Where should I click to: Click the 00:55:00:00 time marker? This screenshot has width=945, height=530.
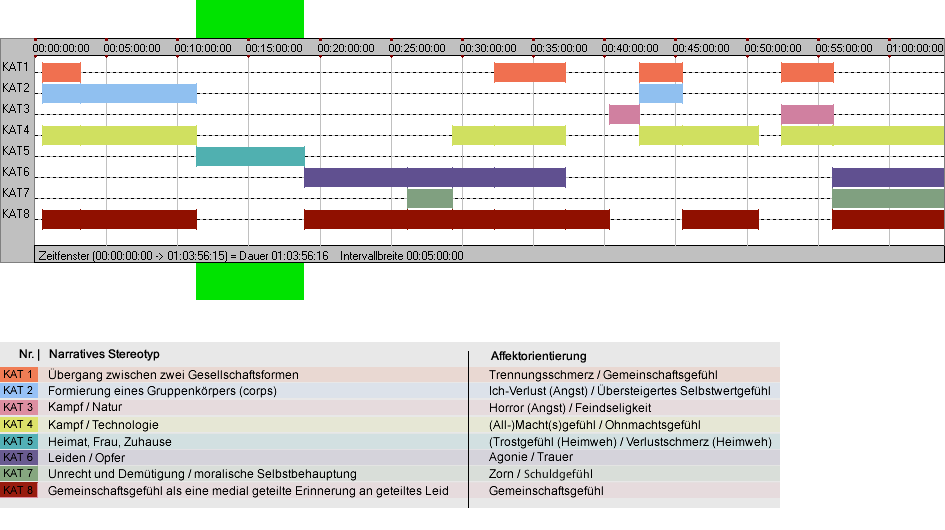[x=844, y=48]
